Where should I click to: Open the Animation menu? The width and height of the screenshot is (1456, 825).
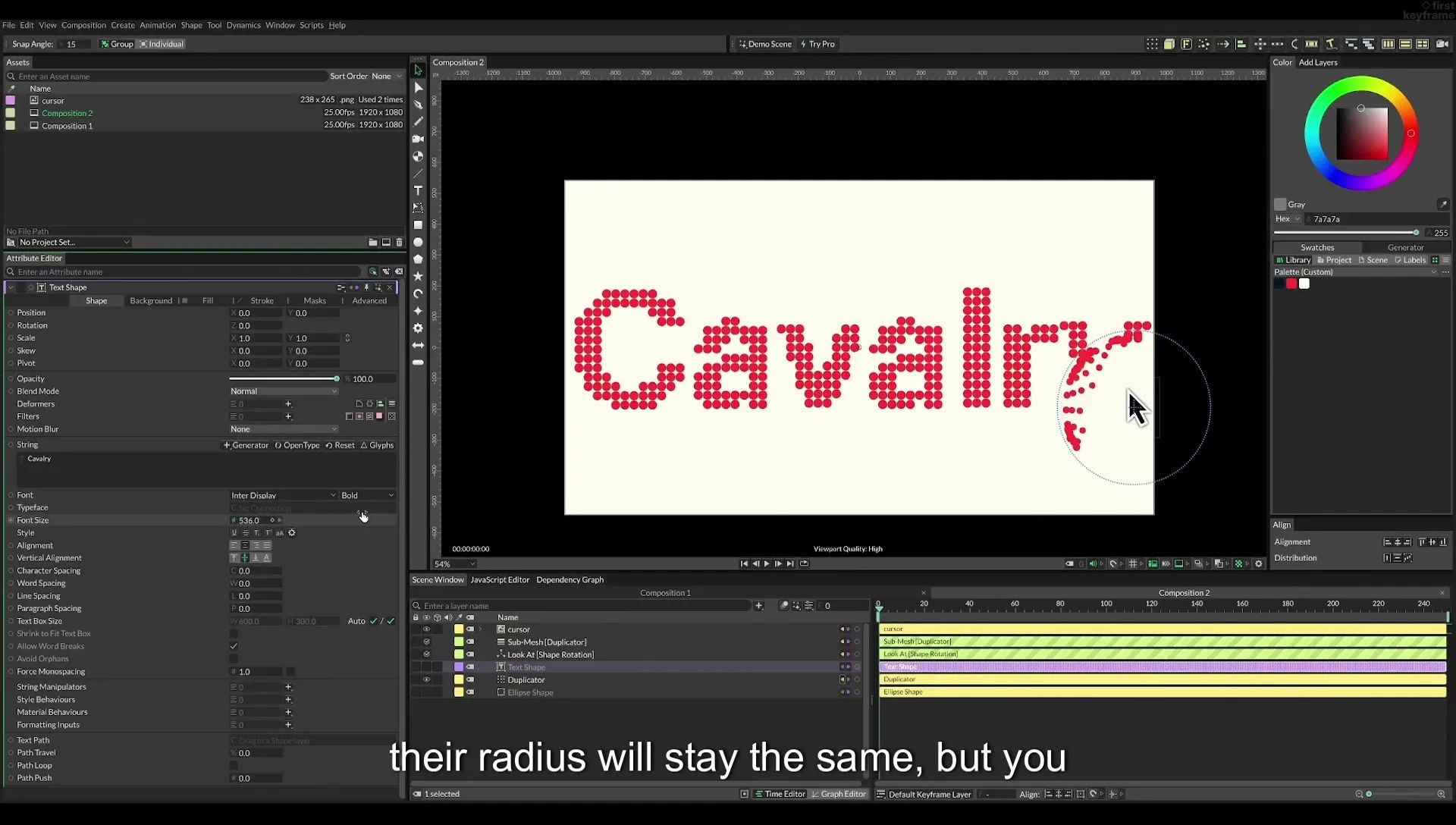(158, 25)
